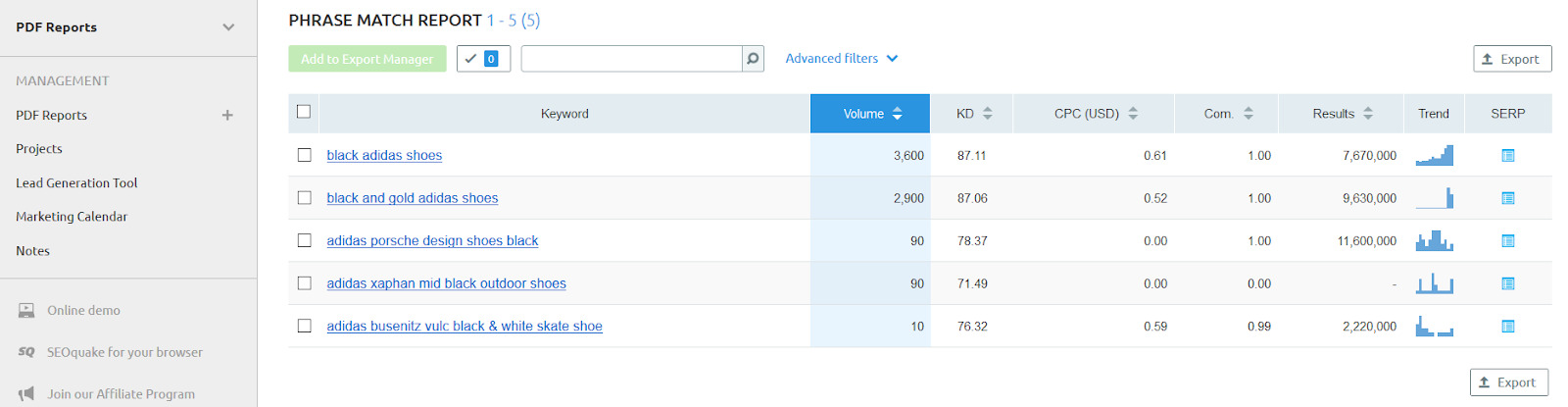1568x407 pixels.
Task: Click the keyword filter search field
Action: tap(631, 59)
